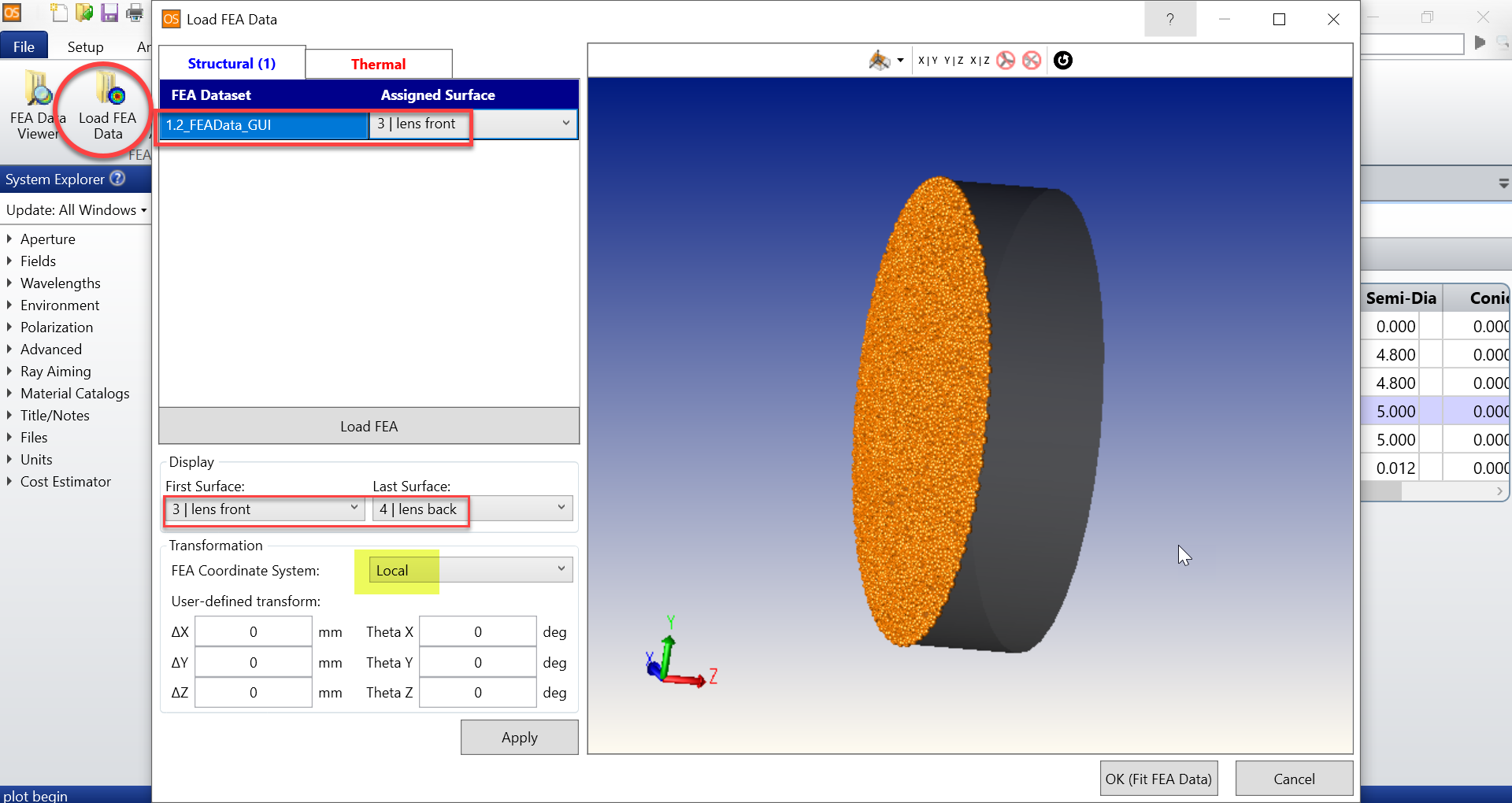
Task: Click the Semi-Dia column header
Action: click(x=1401, y=298)
